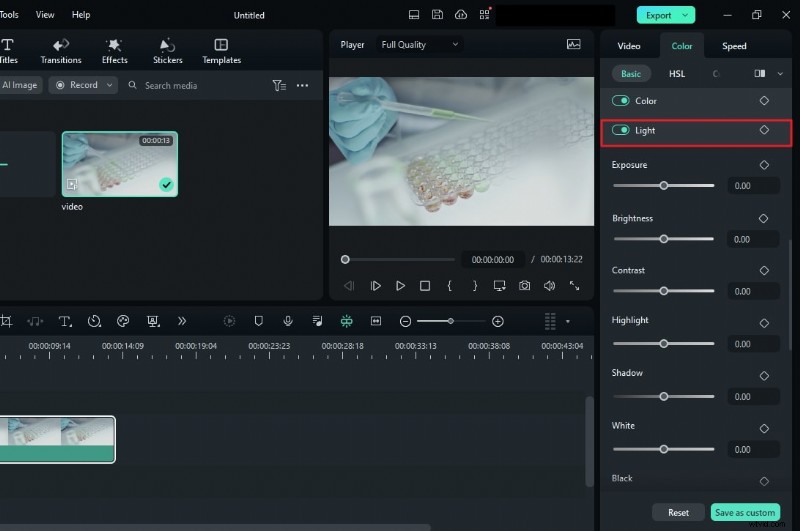The image size is (800, 531).
Task: Click the Contrast slider handle
Action: (663, 291)
